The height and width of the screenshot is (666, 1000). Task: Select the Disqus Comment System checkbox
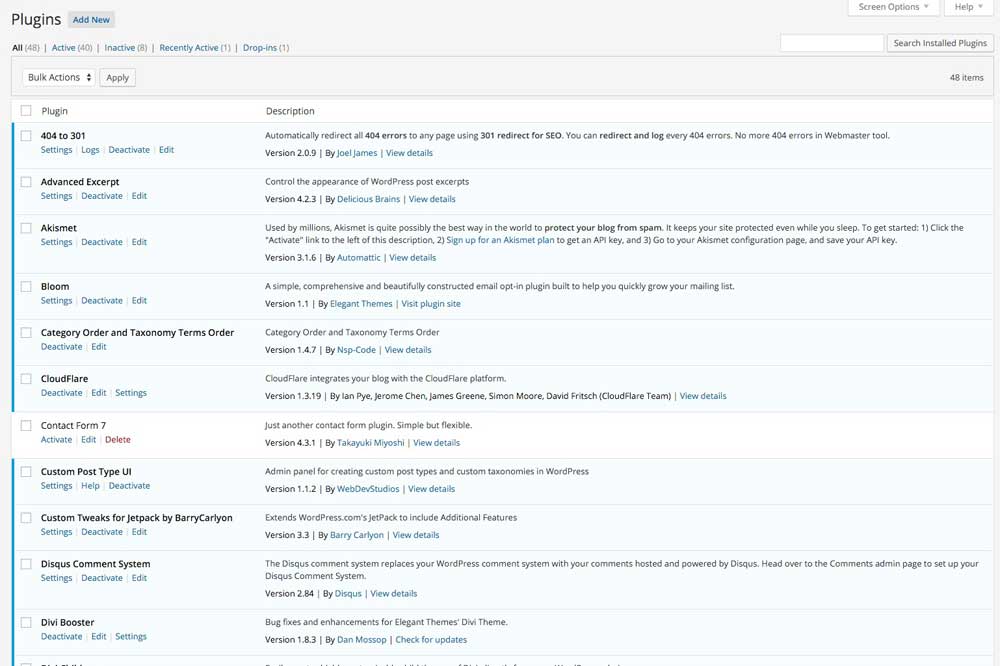[26, 564]
